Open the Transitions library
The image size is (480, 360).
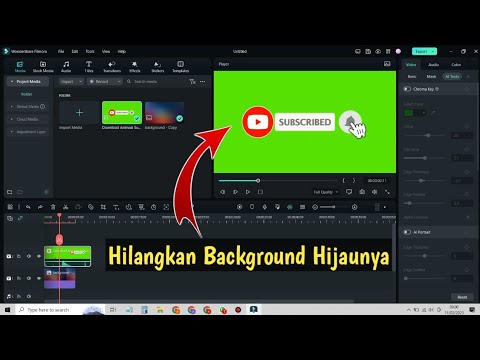pos(112,66)
